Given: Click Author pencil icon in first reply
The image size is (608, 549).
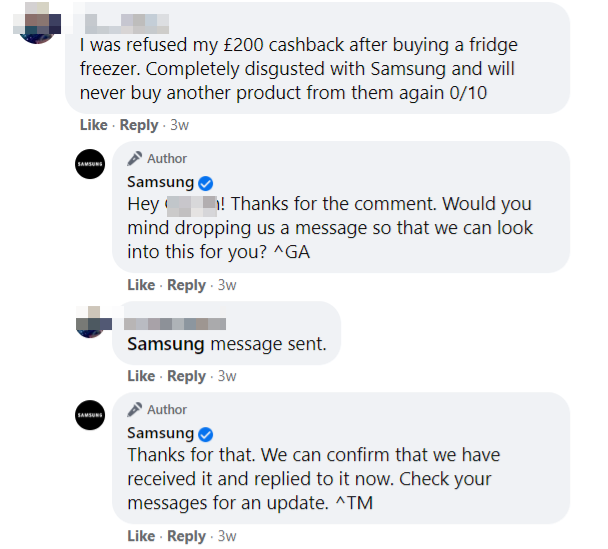Looking at the screenshot, I should point(135,159).
